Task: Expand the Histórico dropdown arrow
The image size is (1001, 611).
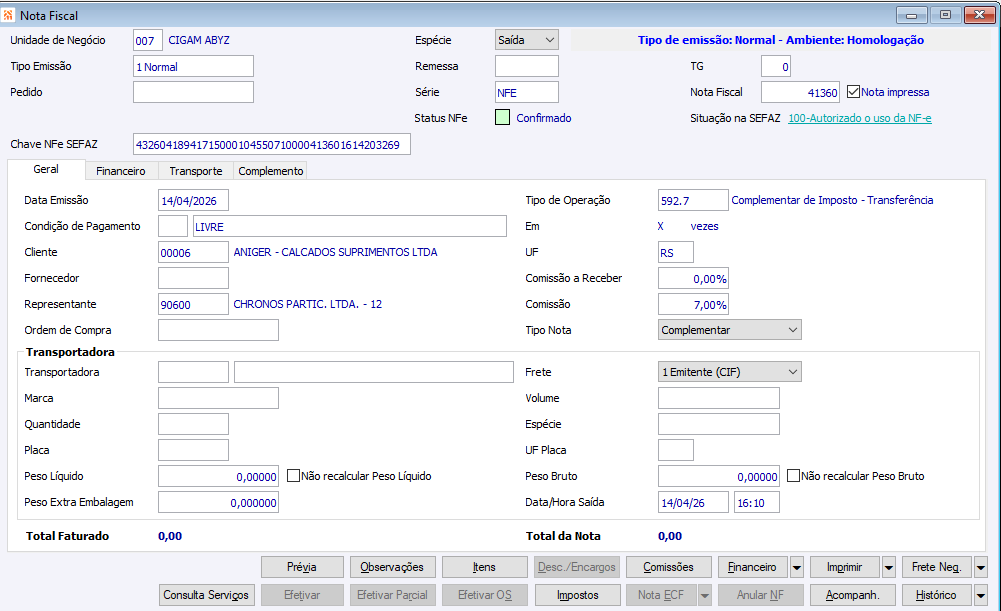Action: [981, 595]
